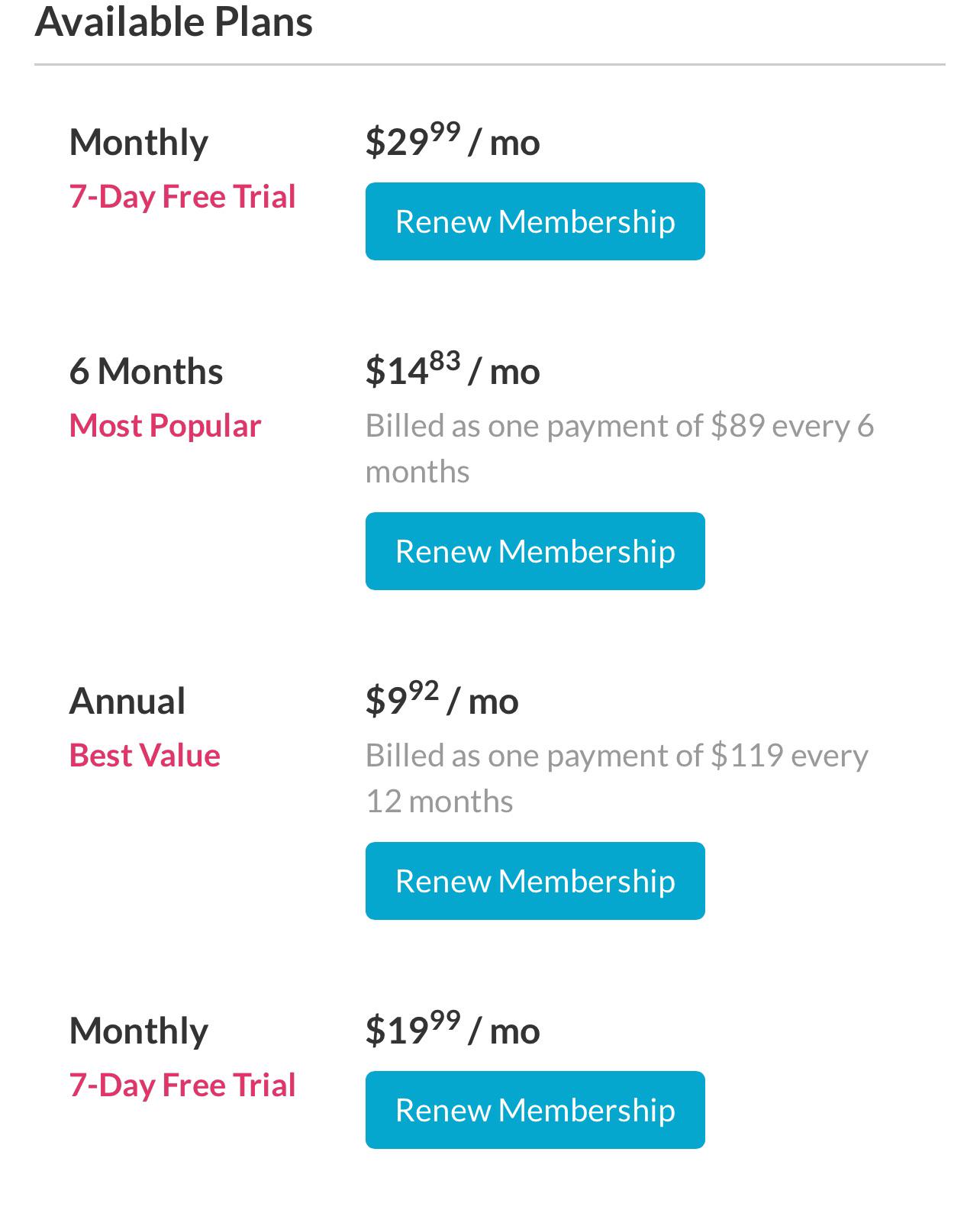This screenshot has width=980, height=1226.
Task: Click the Monthly label beside $29.99 price
Action: click(138, 143)
